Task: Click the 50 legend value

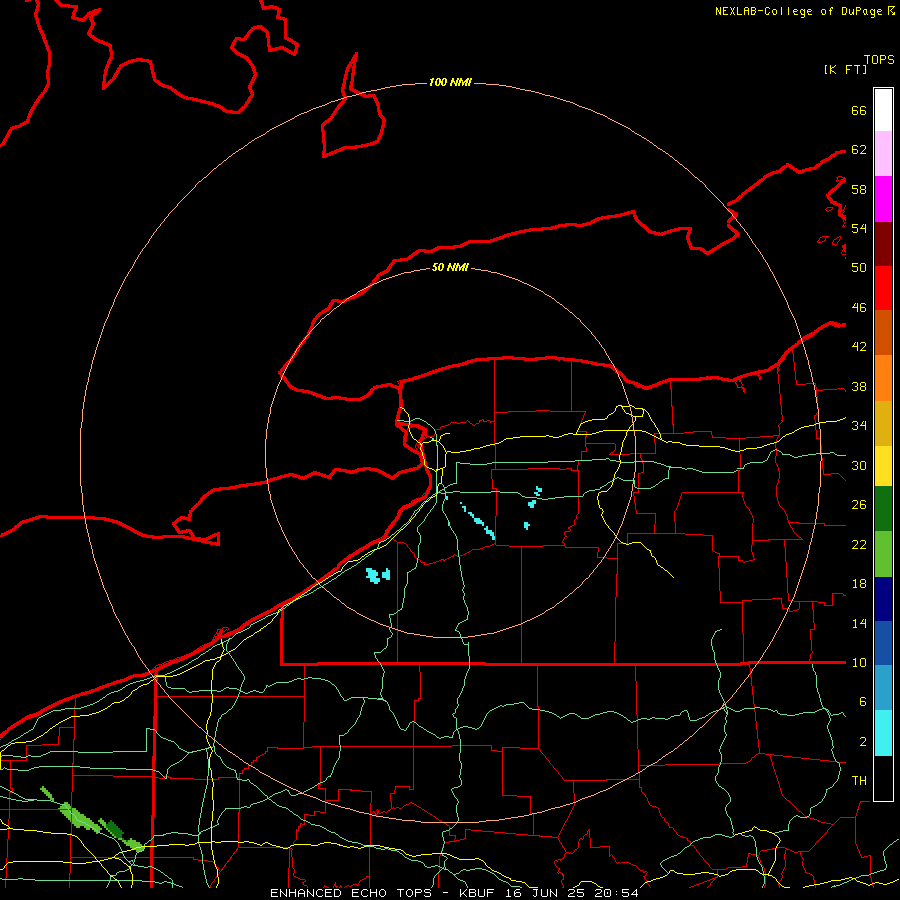Action: 859,267
